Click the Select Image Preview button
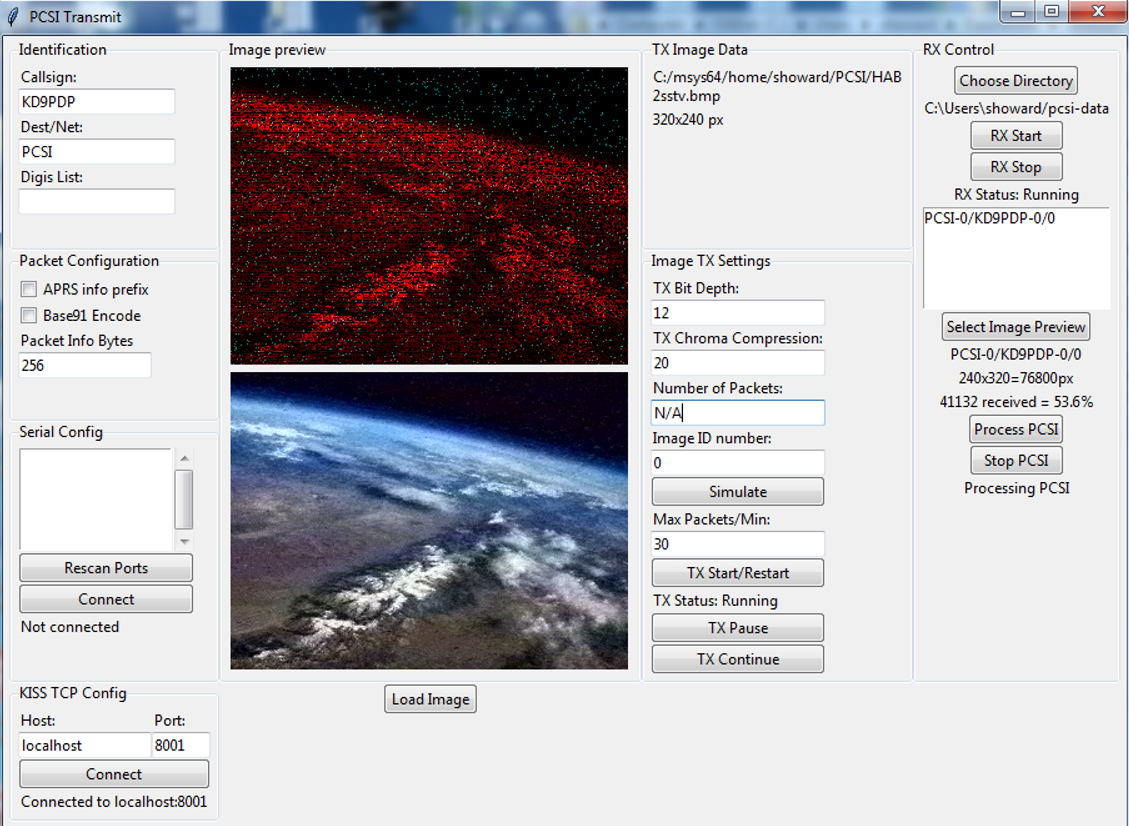1129x826 pixels. 1016,327
